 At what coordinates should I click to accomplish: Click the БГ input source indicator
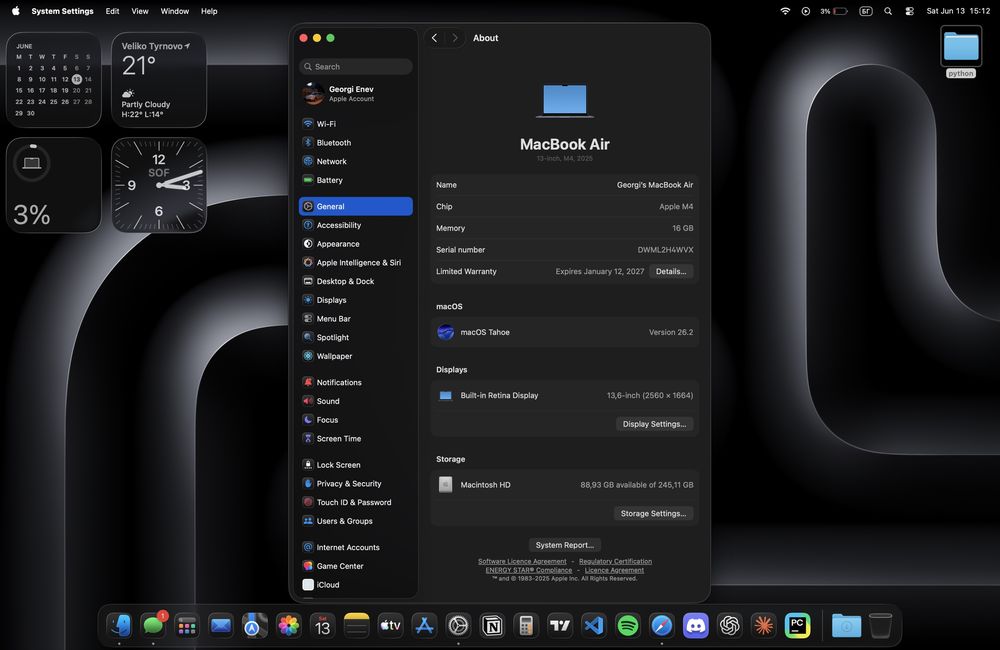[865, 11]
